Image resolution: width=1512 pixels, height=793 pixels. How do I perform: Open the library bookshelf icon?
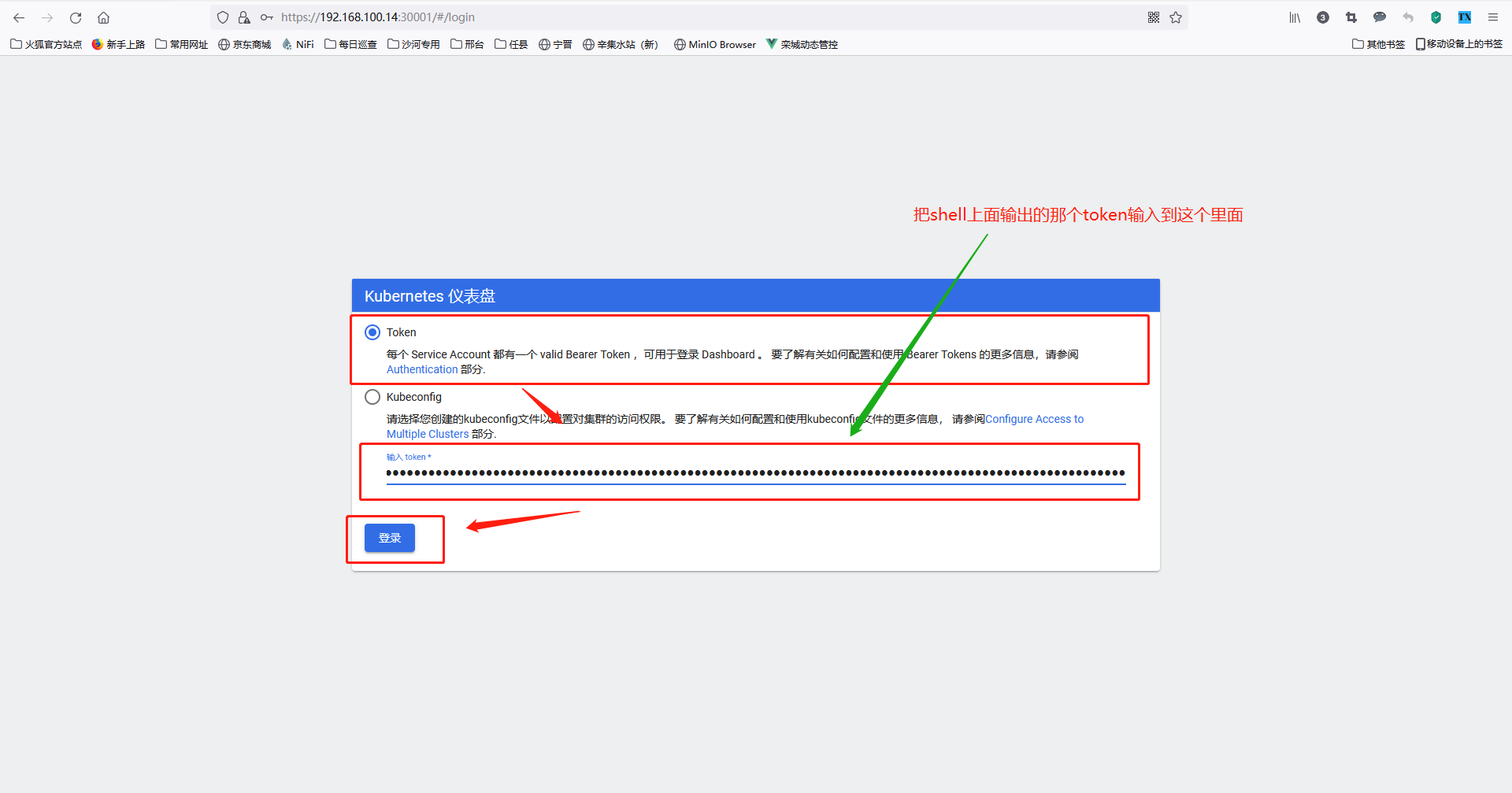(1295, 17)
